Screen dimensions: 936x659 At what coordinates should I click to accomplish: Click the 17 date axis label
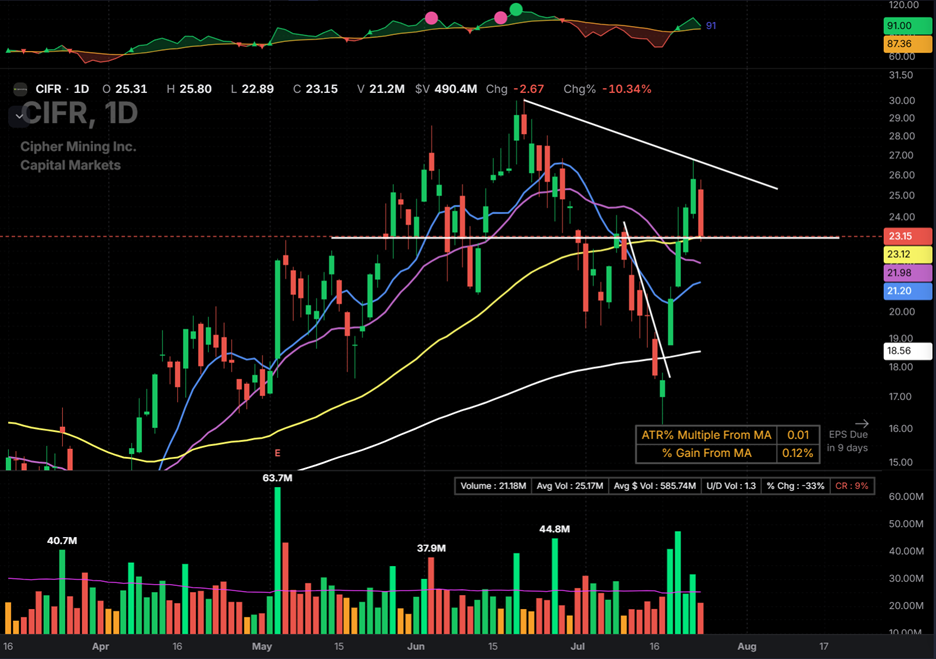click(x=824, y=646)
